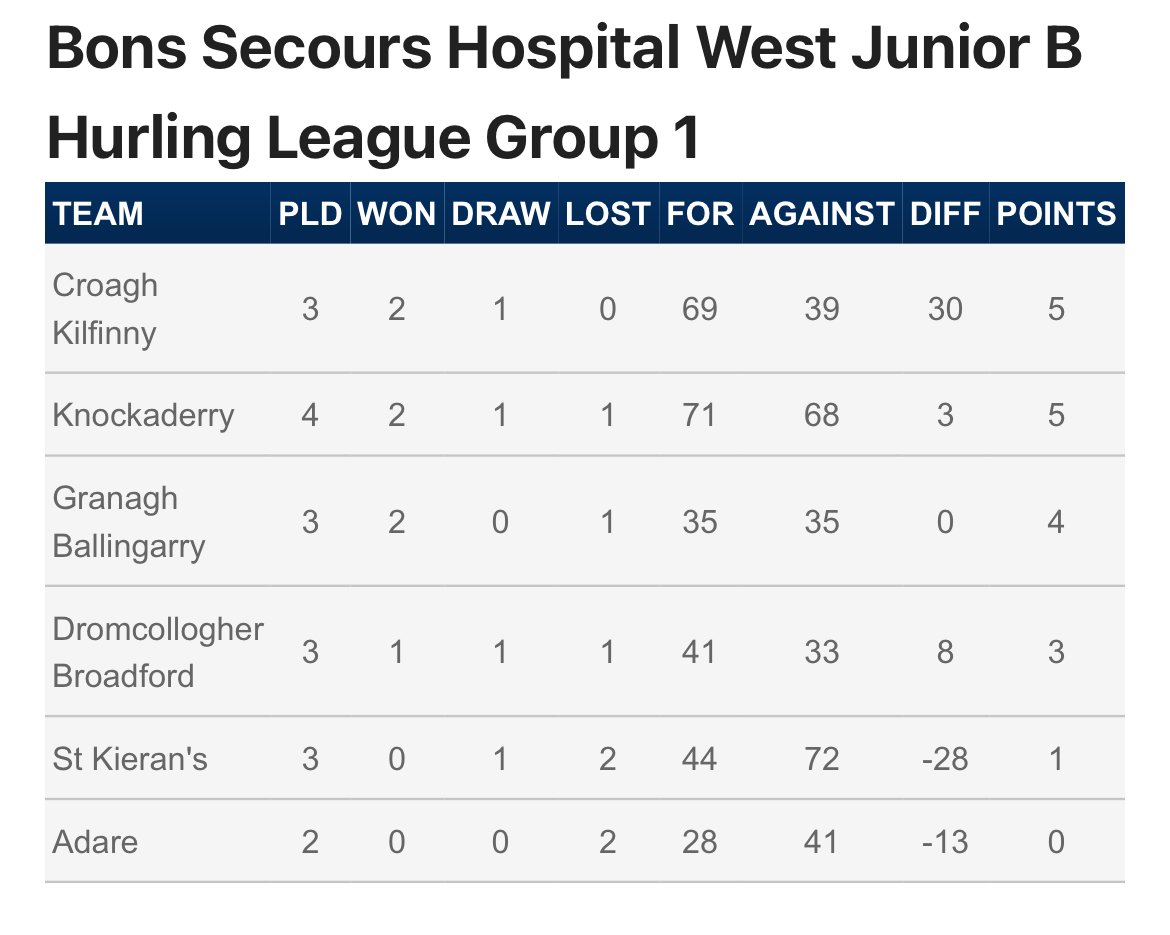Select the St Kieran's team name
This screenshot has height=935, width=1170.
point(130,759)
